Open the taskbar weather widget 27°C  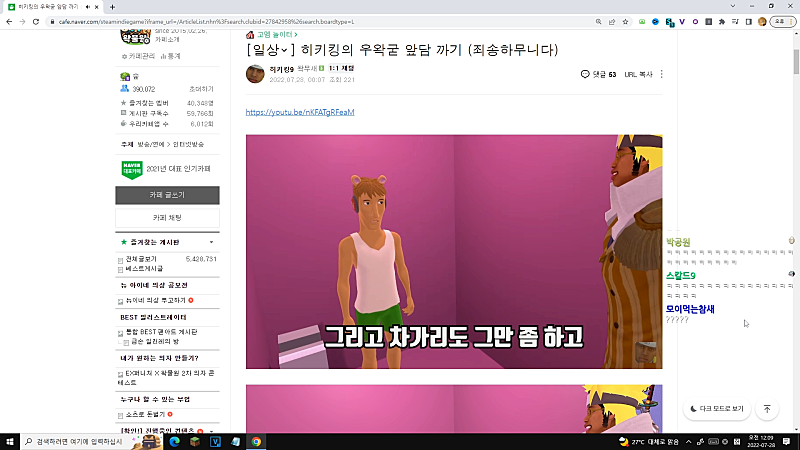pyautogui.click(x=649, y=442)
